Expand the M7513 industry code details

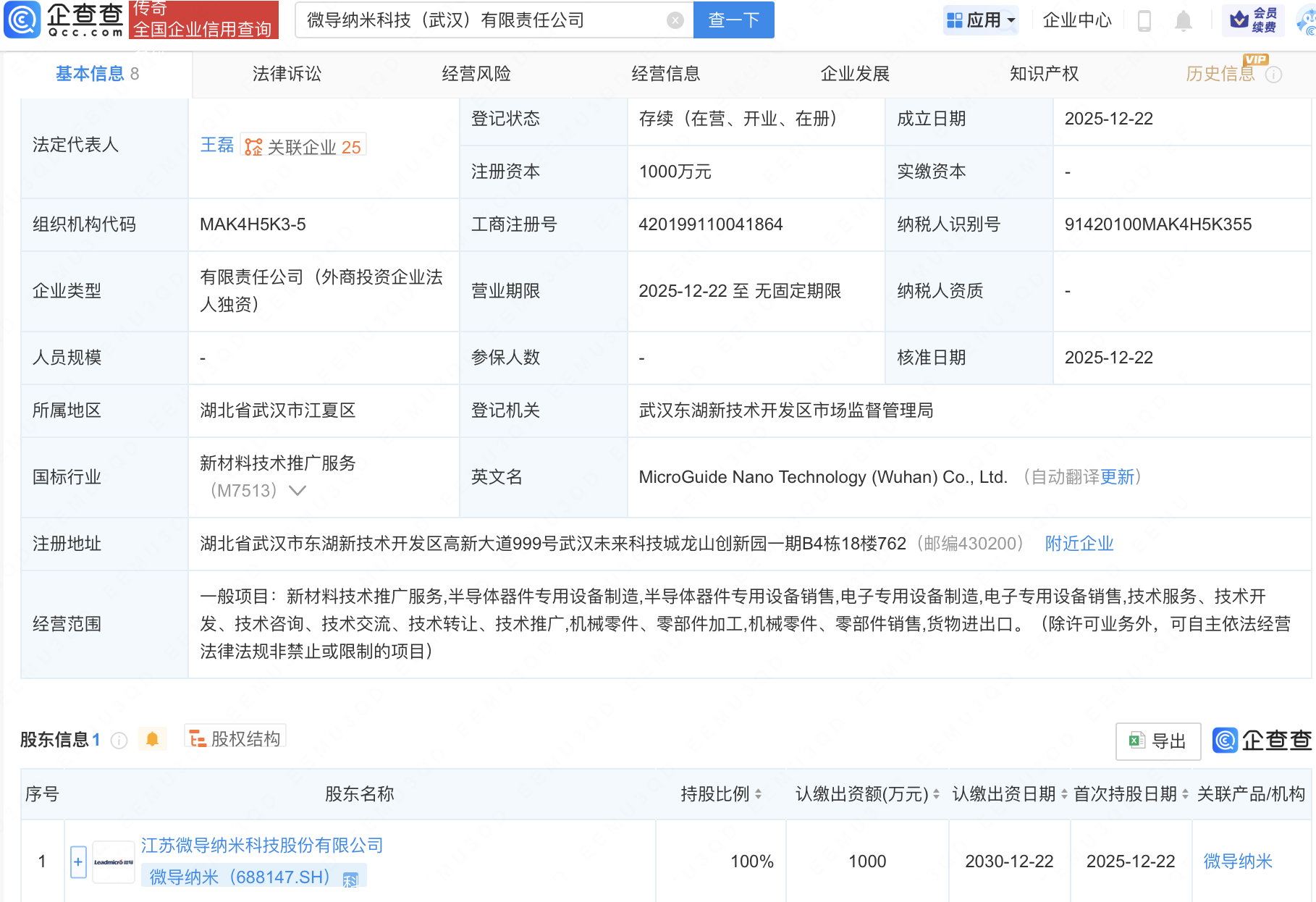coord(298,490)
